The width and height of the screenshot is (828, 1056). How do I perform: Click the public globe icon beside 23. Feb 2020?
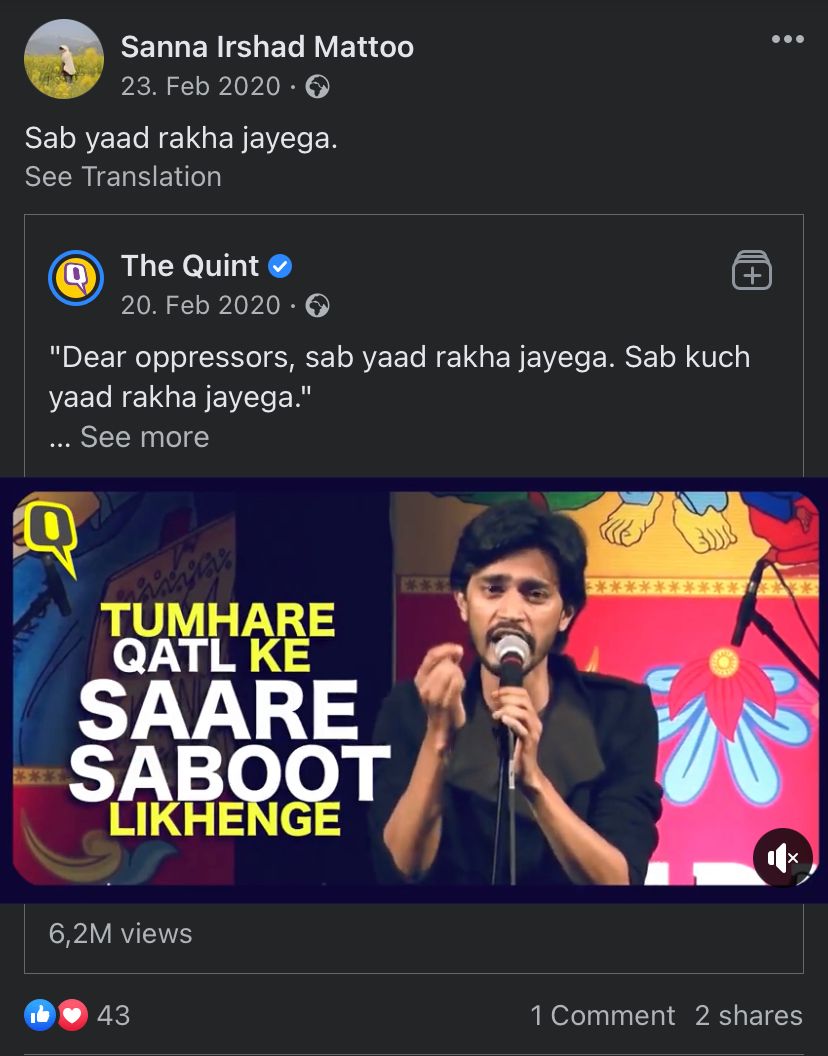pos(317,87)
